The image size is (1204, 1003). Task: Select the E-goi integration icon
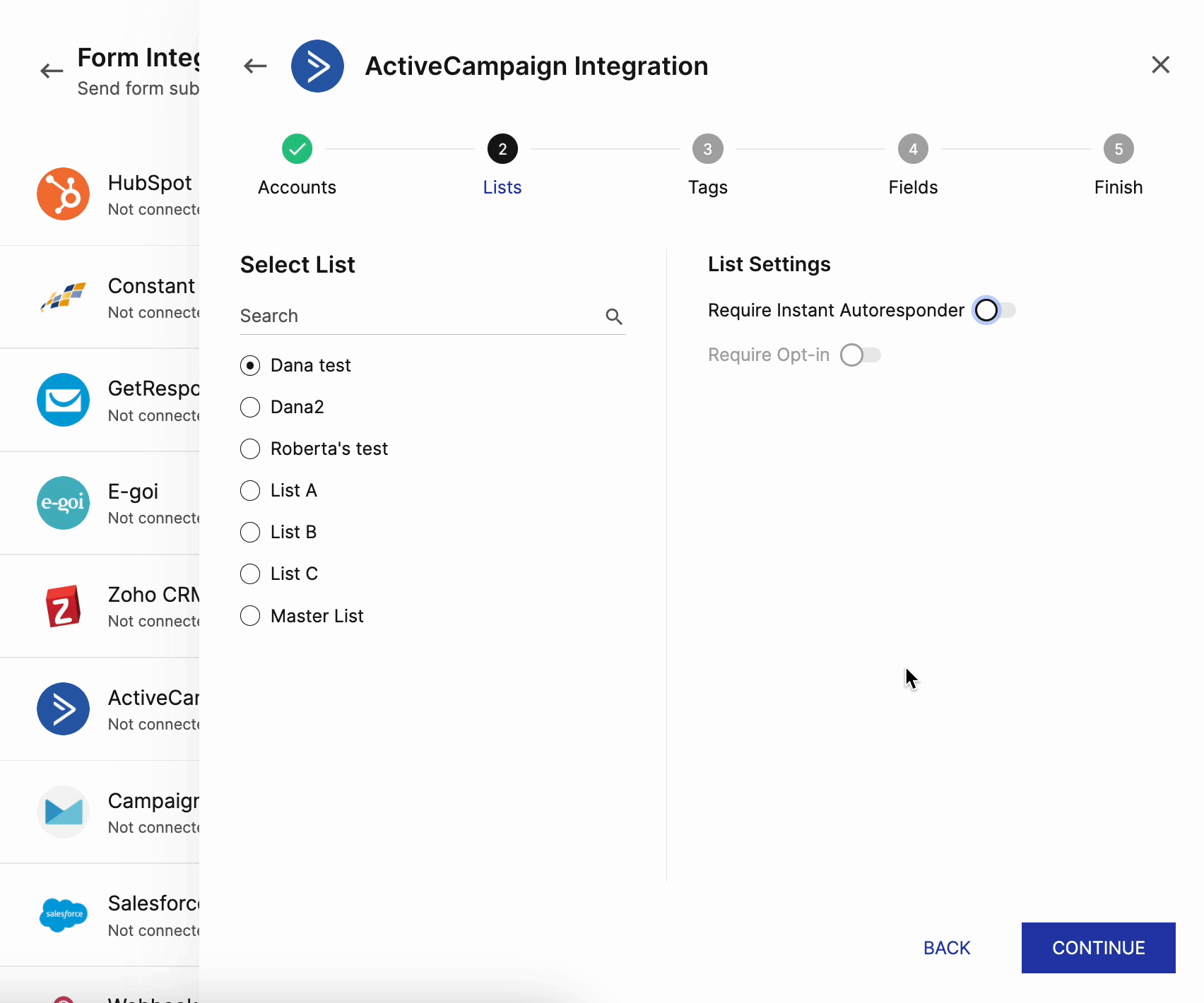pos(64,503)
